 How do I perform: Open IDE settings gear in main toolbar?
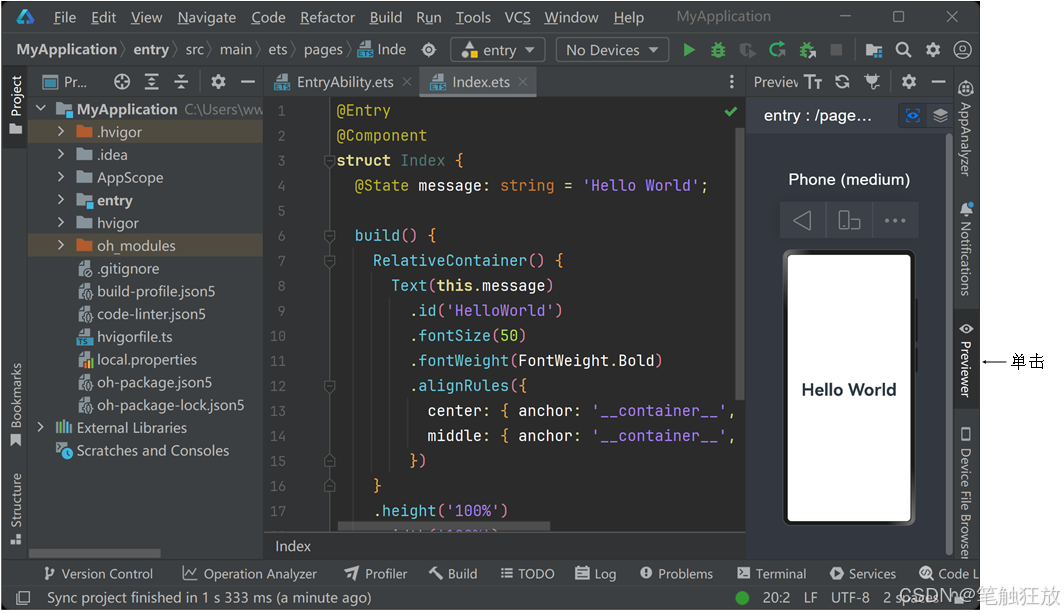[933, 50]
